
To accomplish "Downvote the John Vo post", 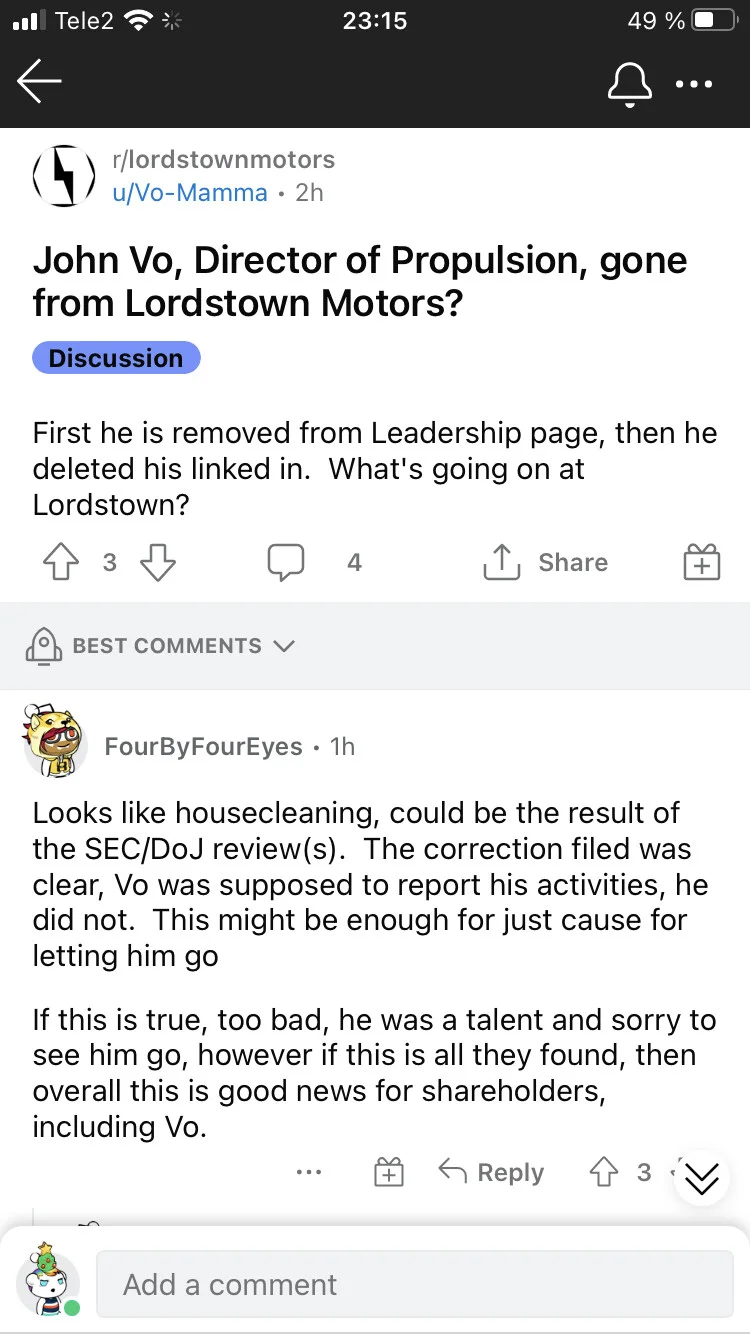I will point(157,563).
